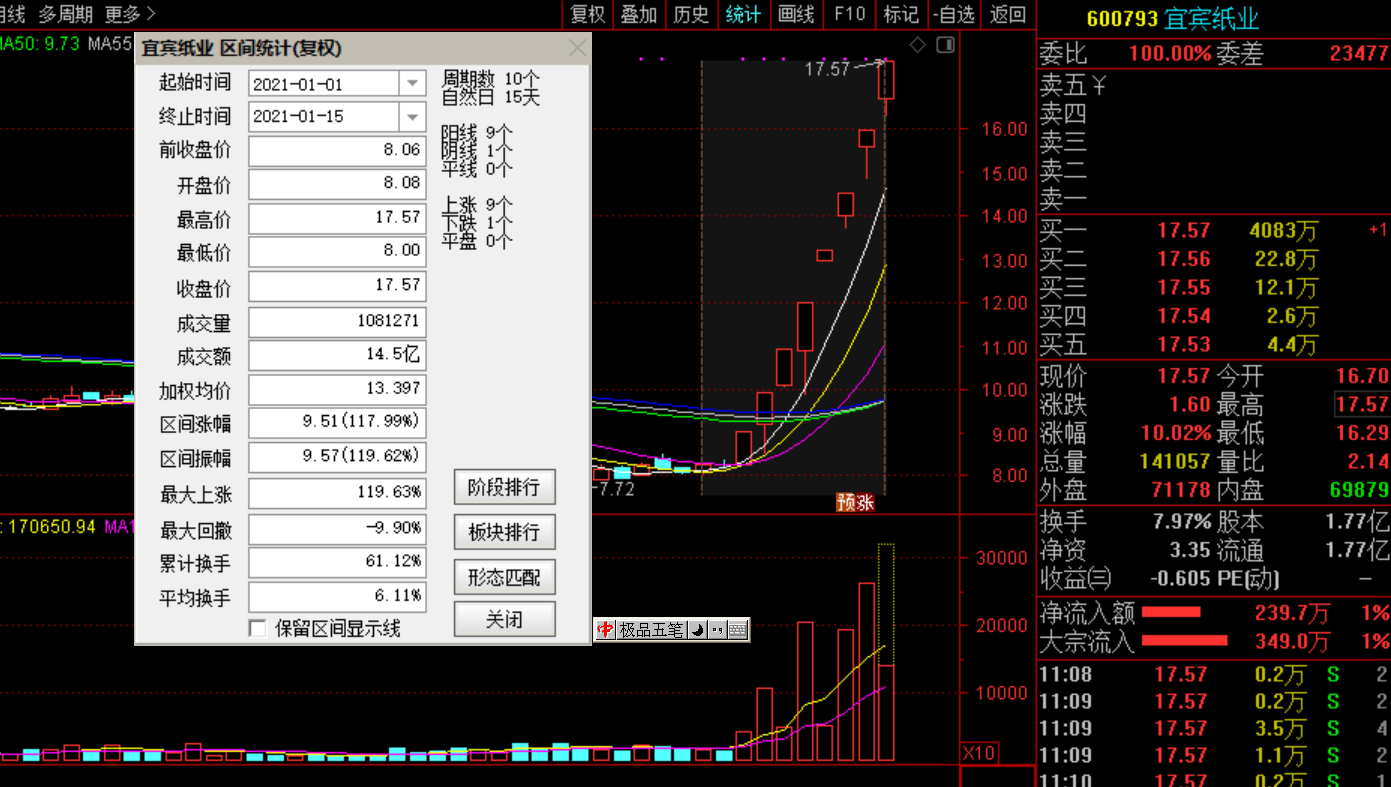This screenshot has width=1391, height=787.
Task: Expand the 更多 menu in top bar
Action: (x=130, y=14)
